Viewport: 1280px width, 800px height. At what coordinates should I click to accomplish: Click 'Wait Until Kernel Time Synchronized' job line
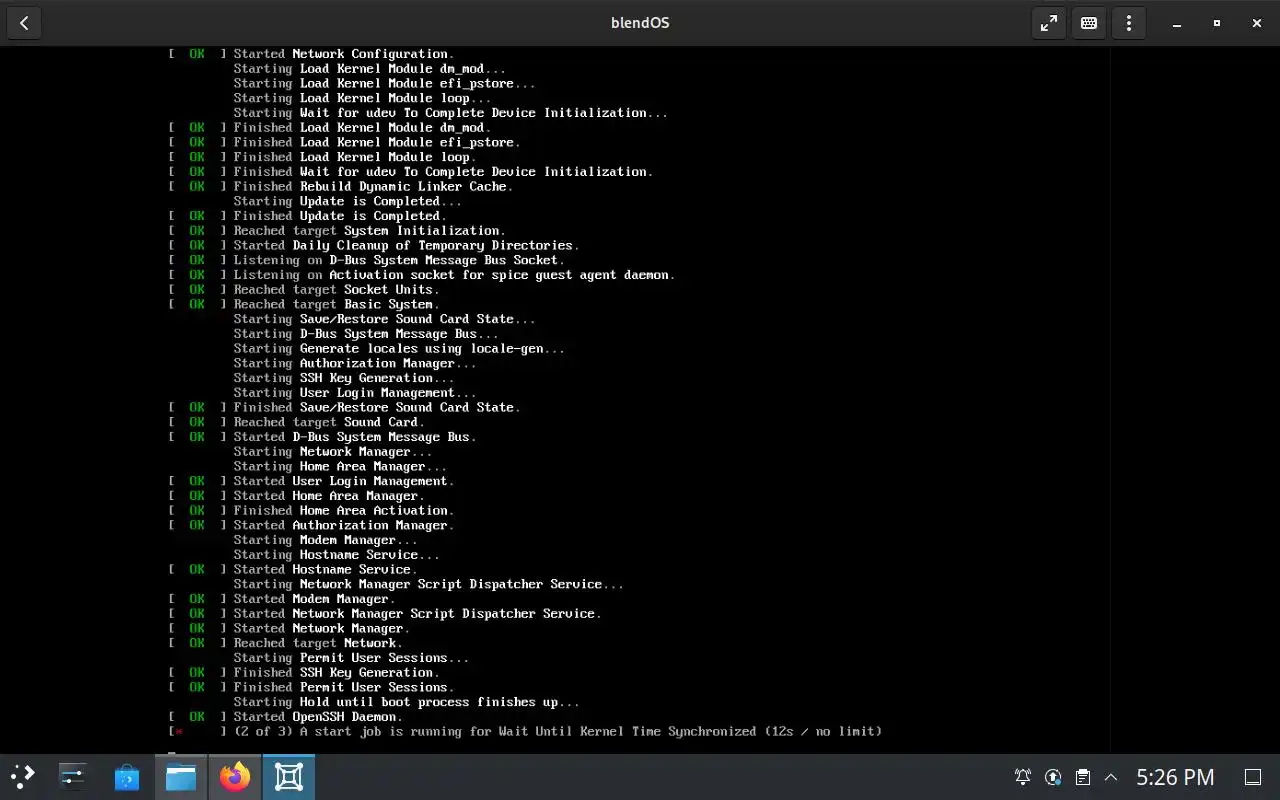click(x=558, y=731)
